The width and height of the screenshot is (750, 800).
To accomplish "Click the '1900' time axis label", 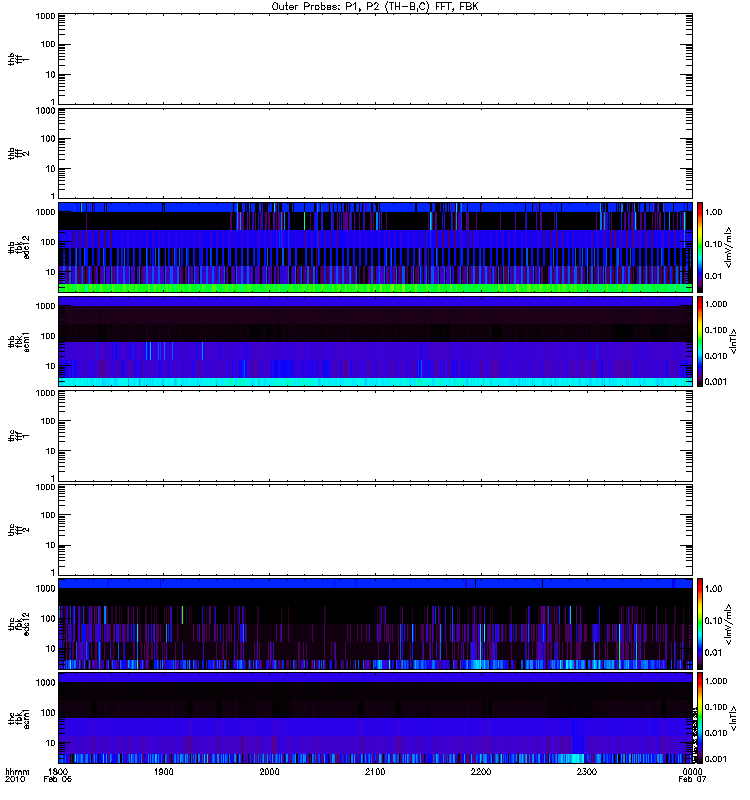I will (x=163, y=771).
